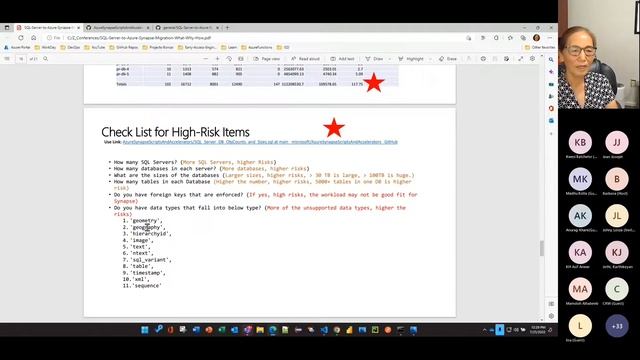This screenshot has height=360, width=640.
Task: Open the DevOps bookmarks folder
Action: [x=71, y=47]
